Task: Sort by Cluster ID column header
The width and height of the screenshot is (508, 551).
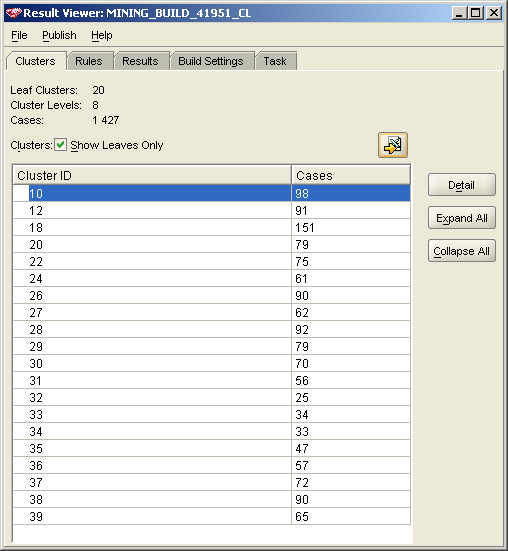Action: tap(152, 175)
